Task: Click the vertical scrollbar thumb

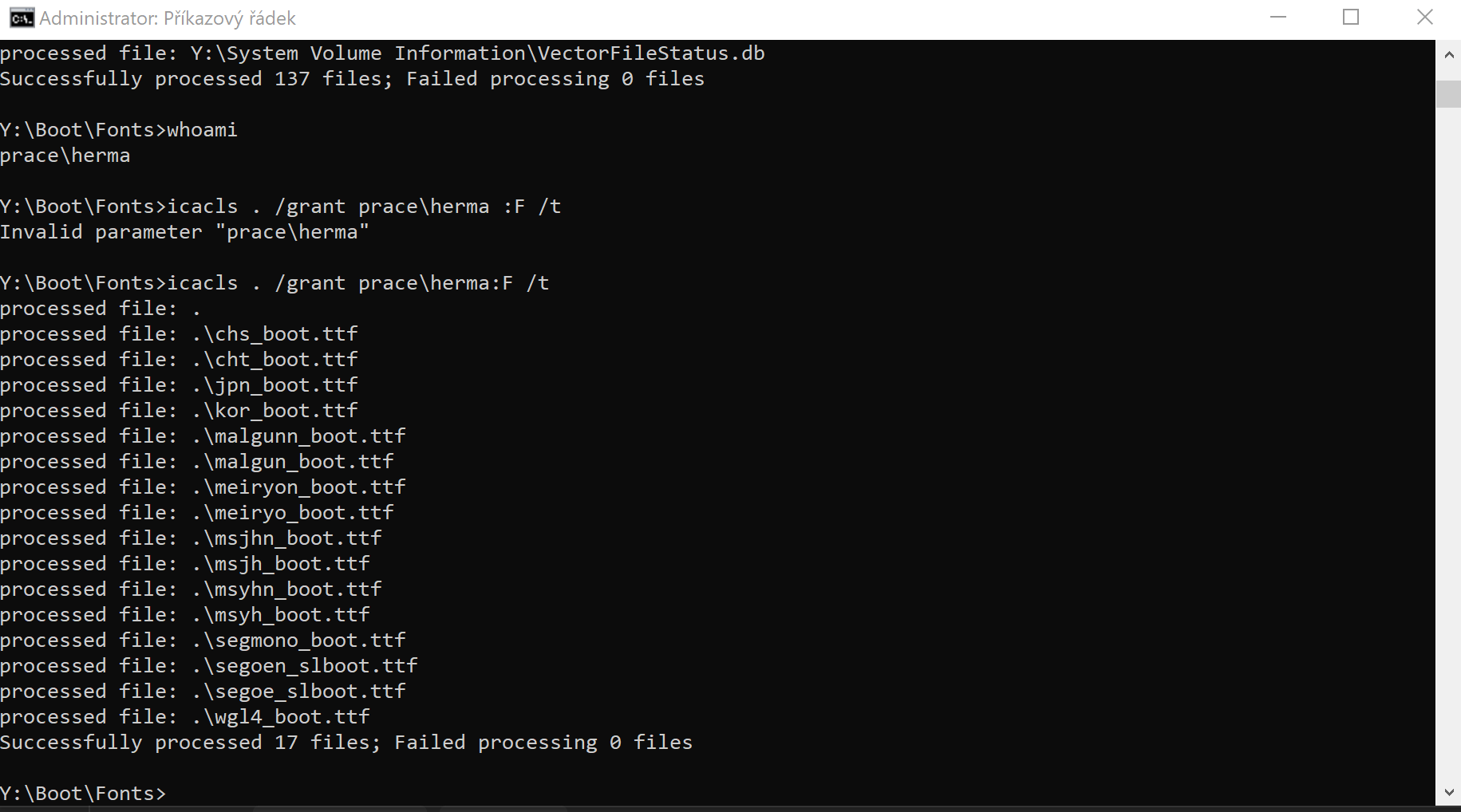Action: (x=1448, y=93)
